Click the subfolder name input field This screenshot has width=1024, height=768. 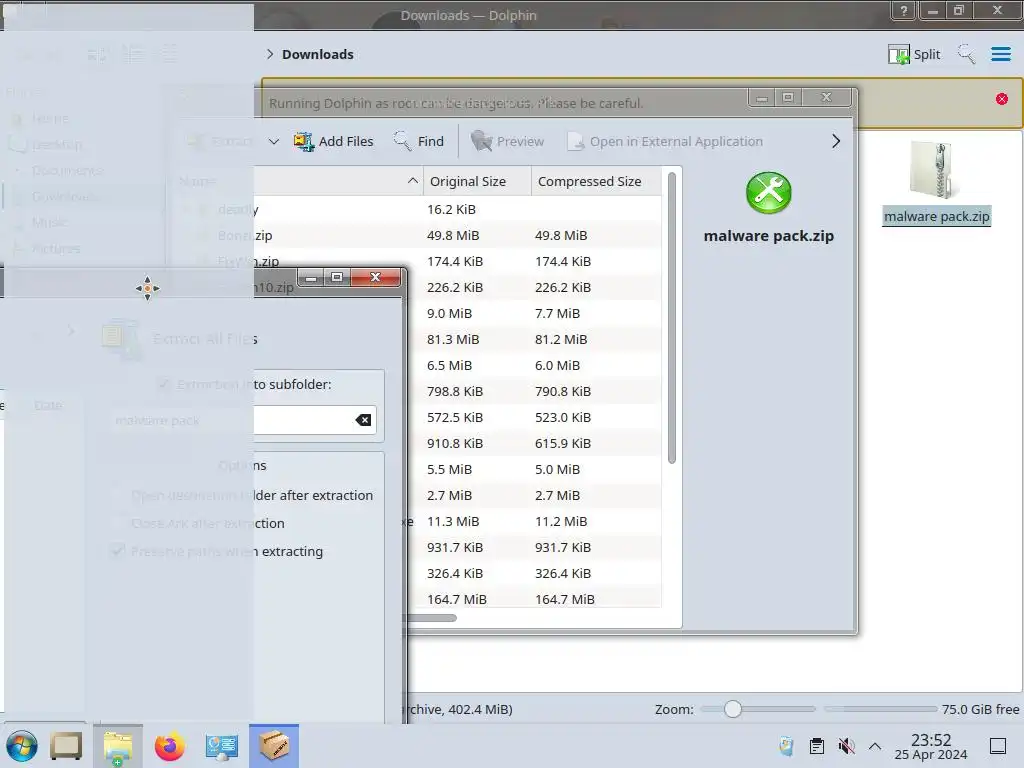(x=243, y=420)
